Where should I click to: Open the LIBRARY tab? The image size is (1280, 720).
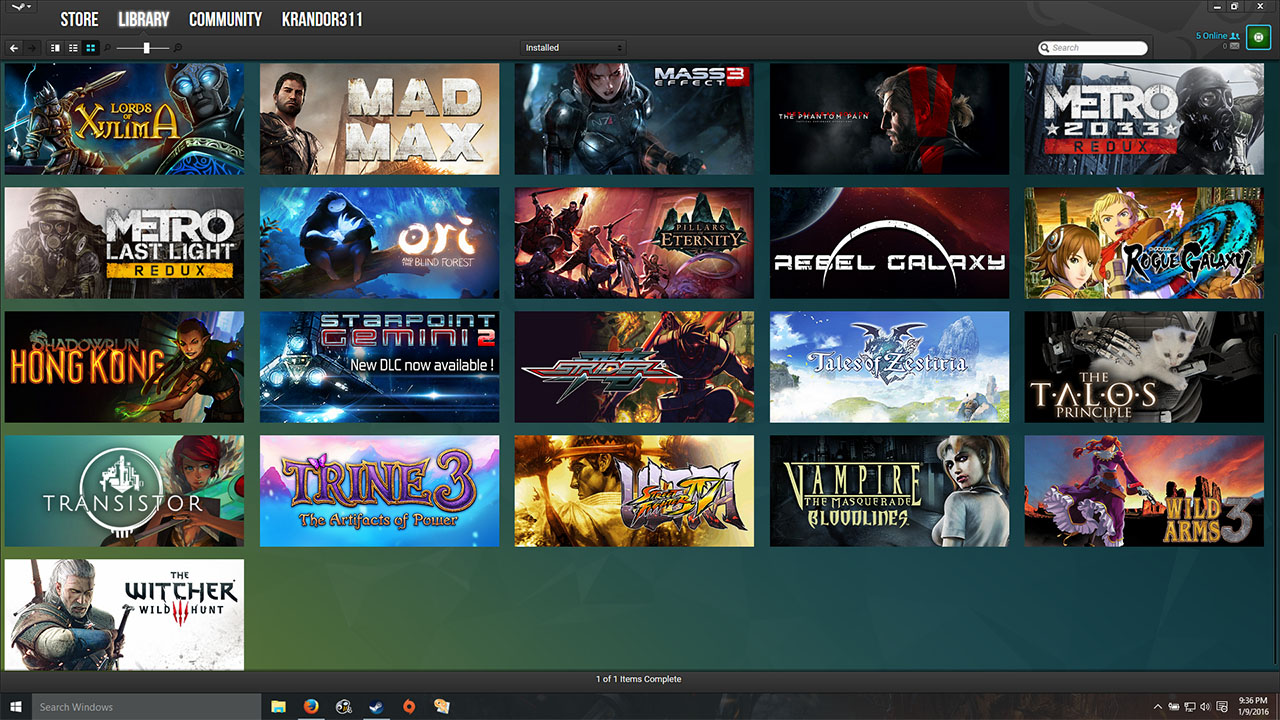(x=143, y=19)
